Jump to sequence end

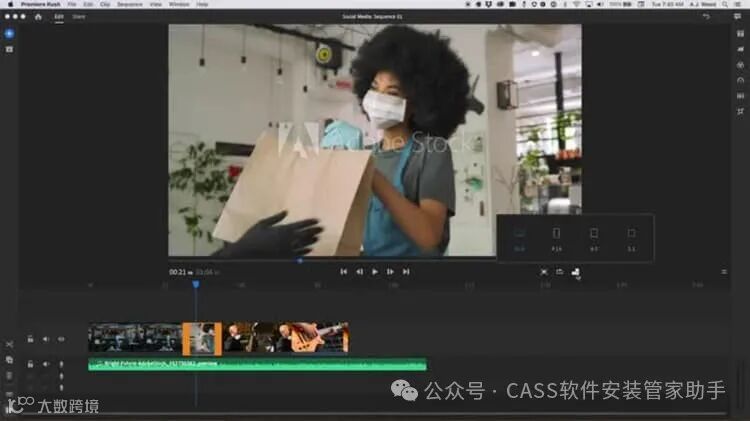406,272
